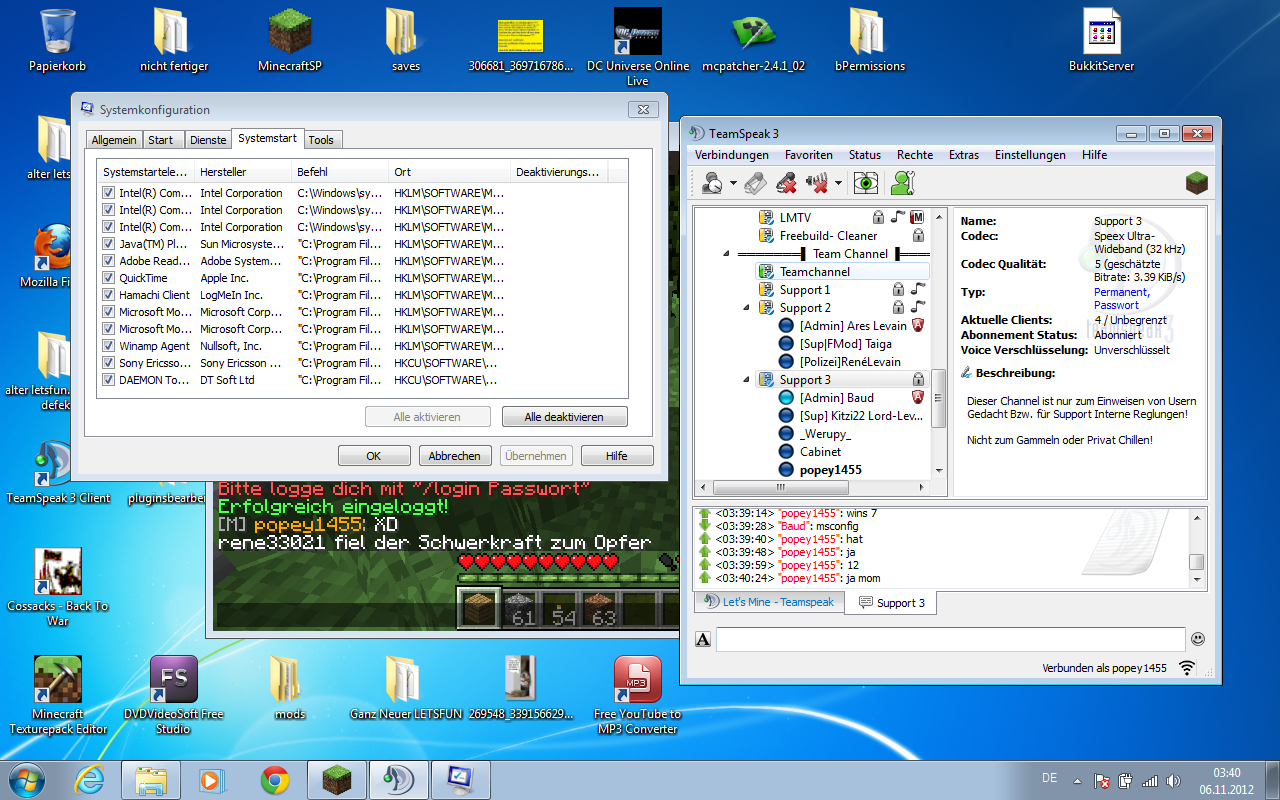Disable Hamachi Client startup checkbox

[x=109, y=295]
